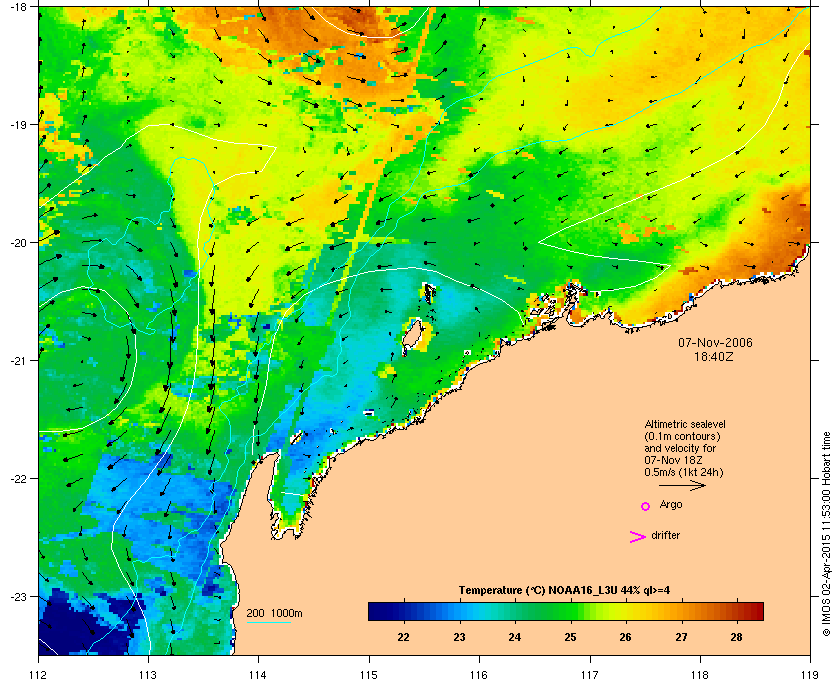
Task: Click the -18 latitude axis label
Action: 18,6
